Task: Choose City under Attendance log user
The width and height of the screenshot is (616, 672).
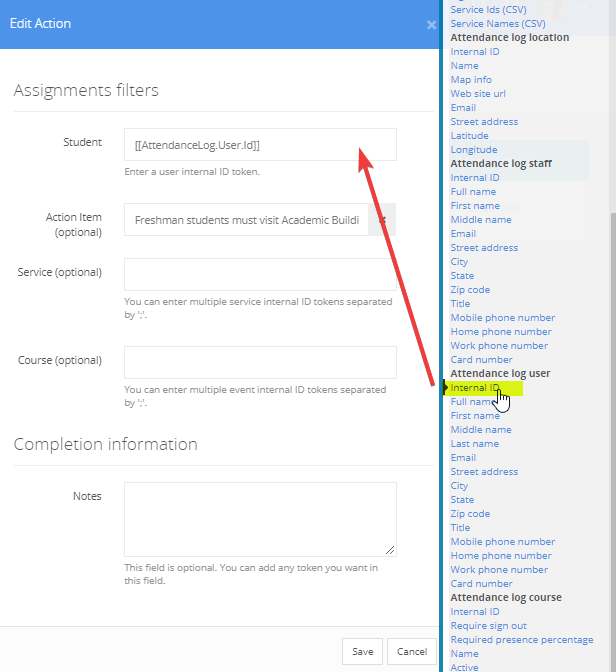Action: coord(459,486)
